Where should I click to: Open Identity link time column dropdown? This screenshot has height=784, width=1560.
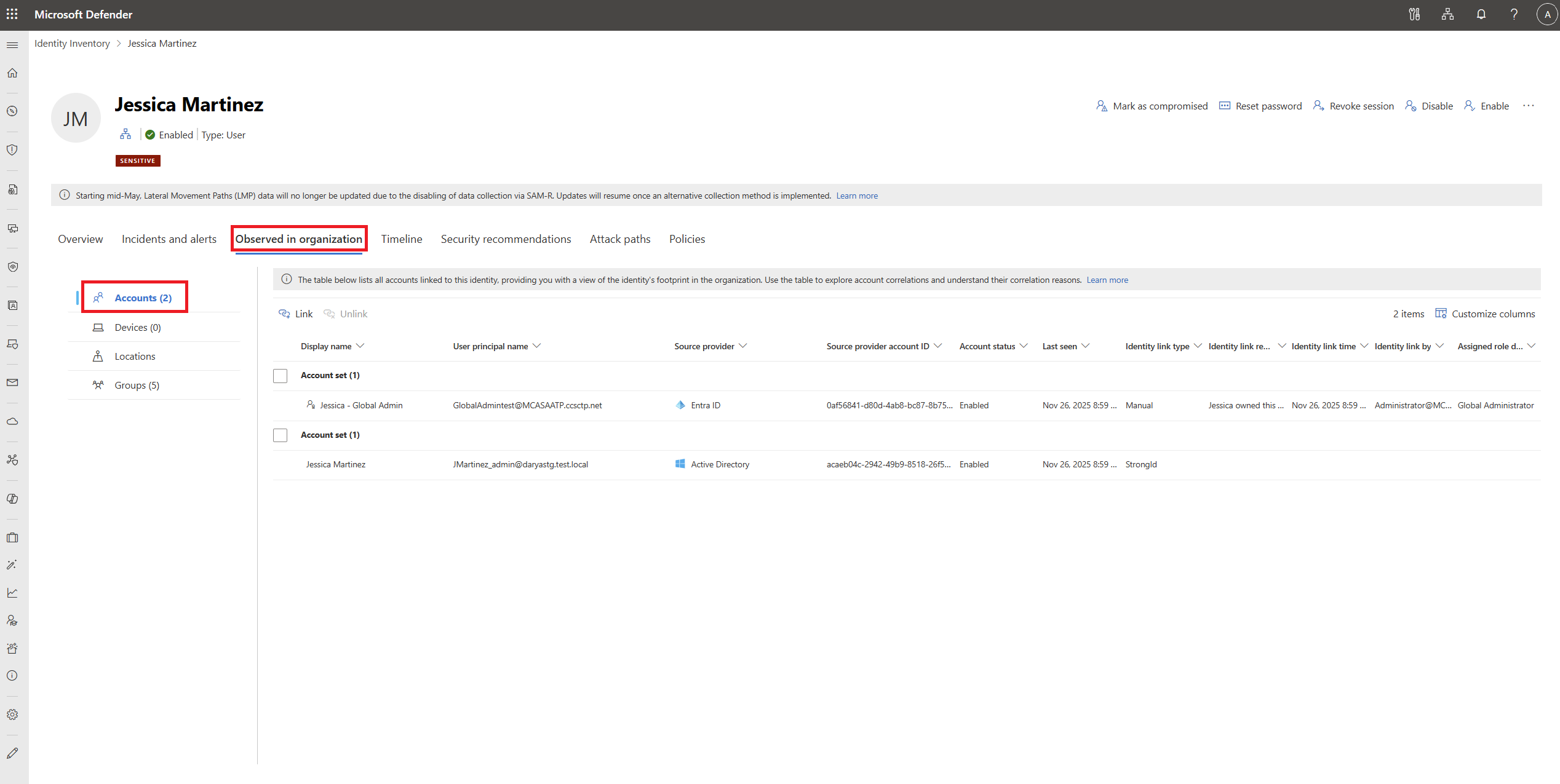[1364, 346]
